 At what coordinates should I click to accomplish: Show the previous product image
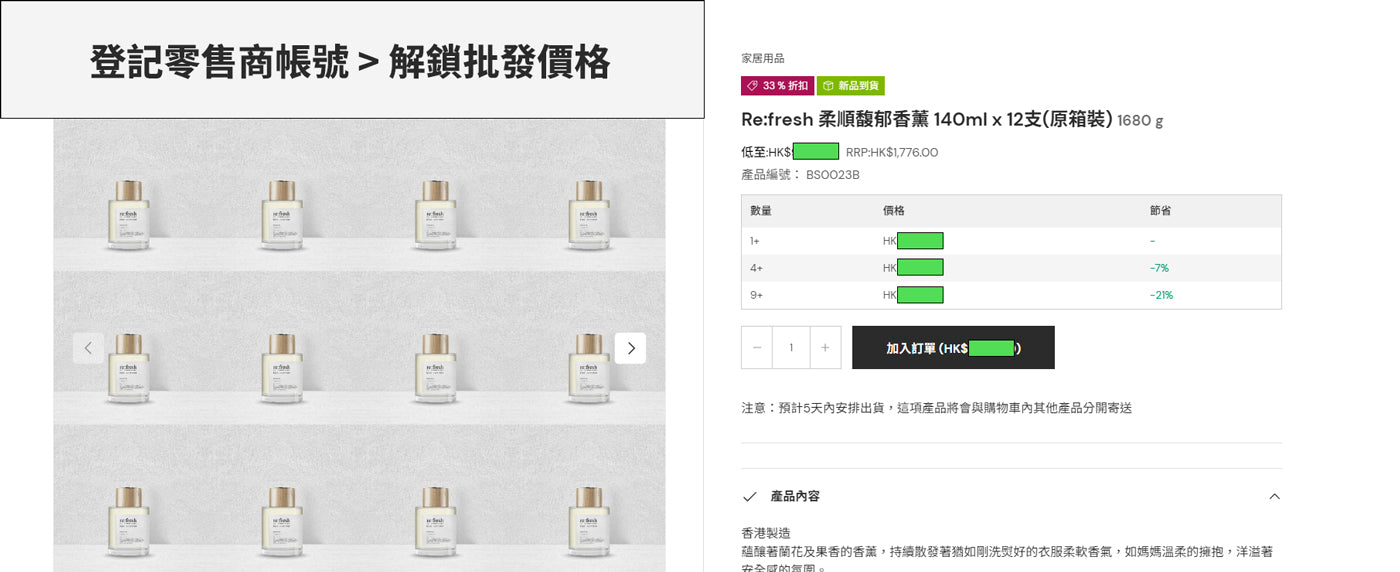(x=88, y=348)
